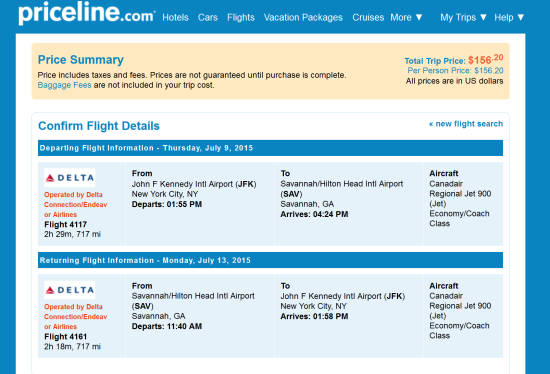Open the Flights page
This screenshot has width=550, height=374.
[241, 18]
